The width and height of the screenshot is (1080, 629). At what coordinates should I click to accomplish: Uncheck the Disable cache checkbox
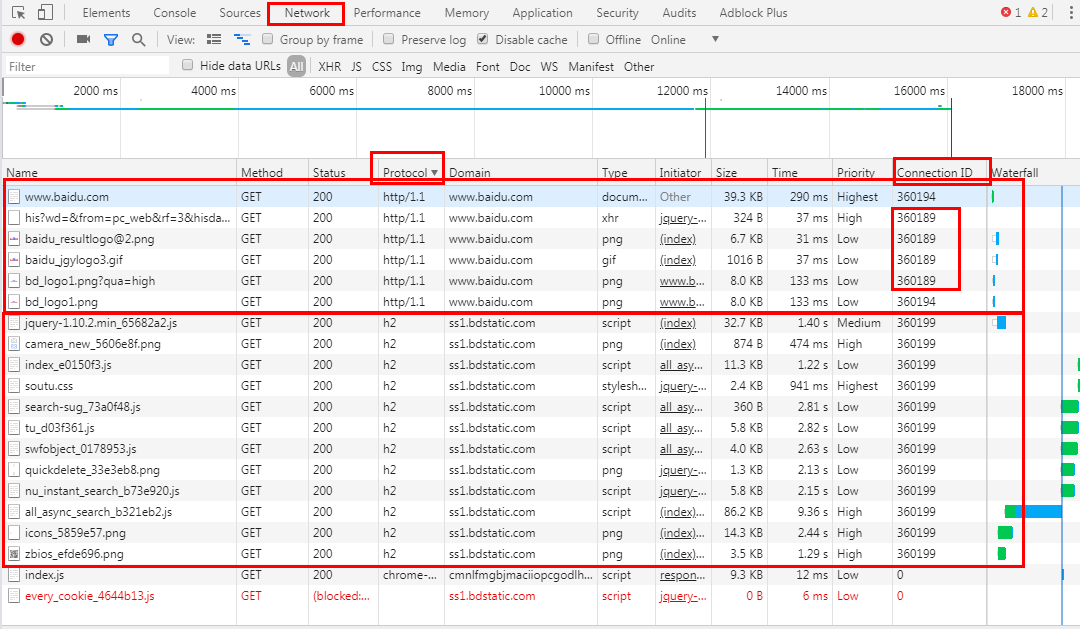[482, 39]
